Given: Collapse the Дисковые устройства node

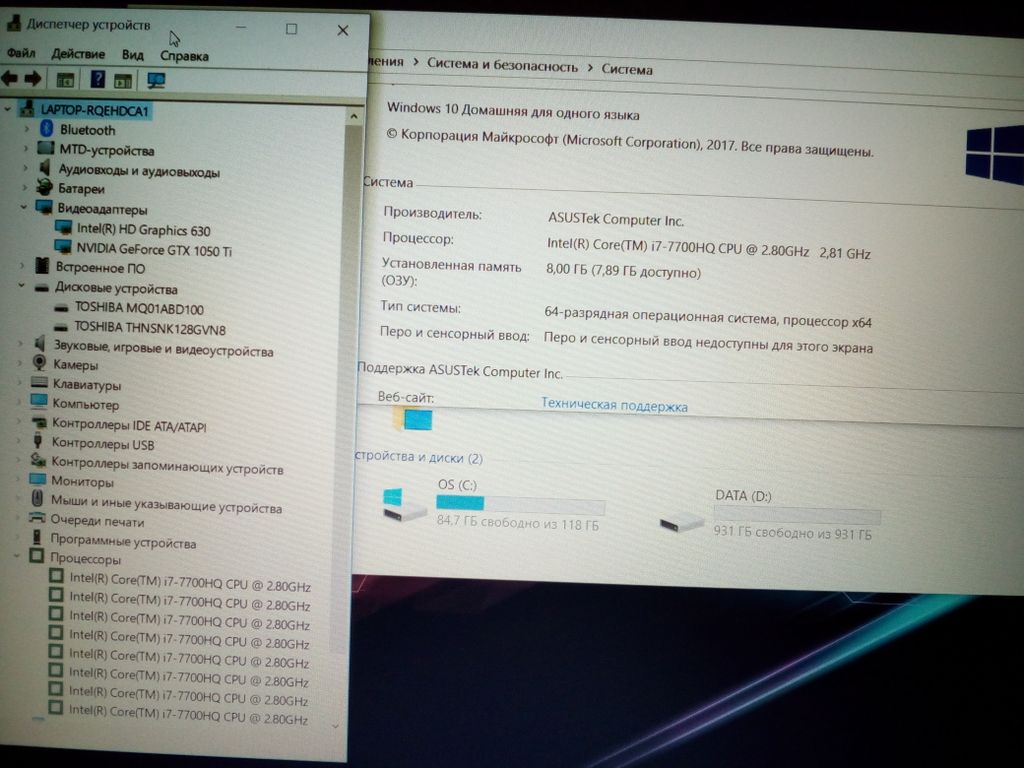Looking at the screenshot, I should point(22,285).
